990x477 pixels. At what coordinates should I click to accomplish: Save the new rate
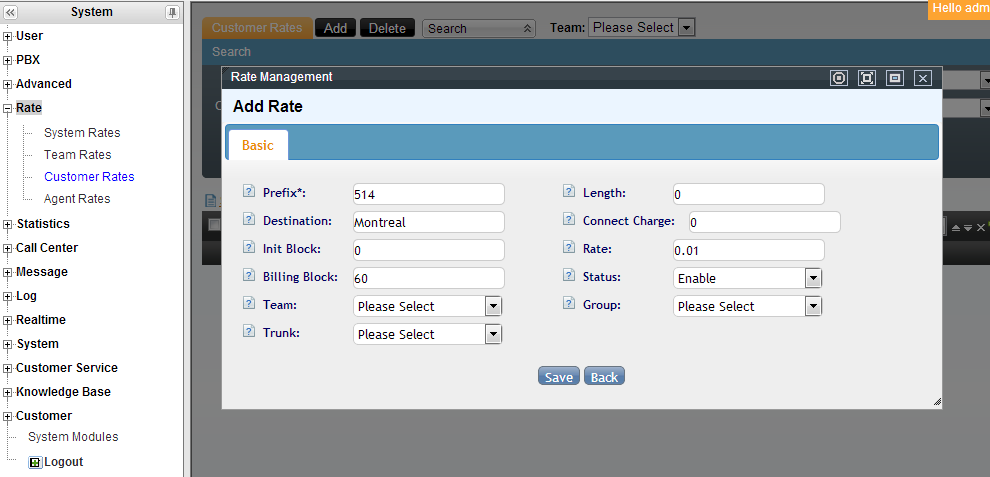pos(558,377)
